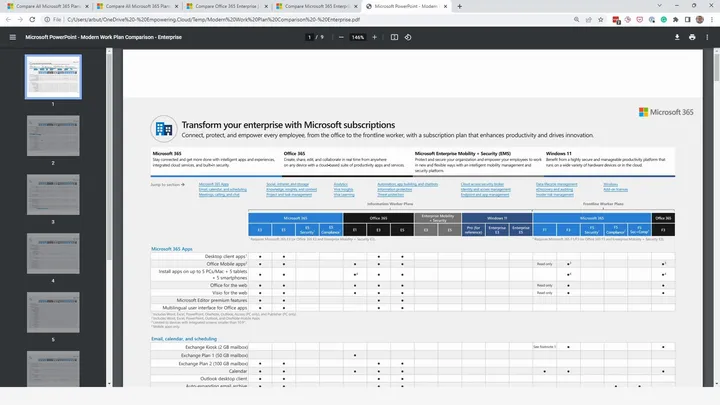The width and height of the screenshot is (720, 405).
Task: Toggle the PDF sidebar menu icon
Action: (x=13, y=37)
